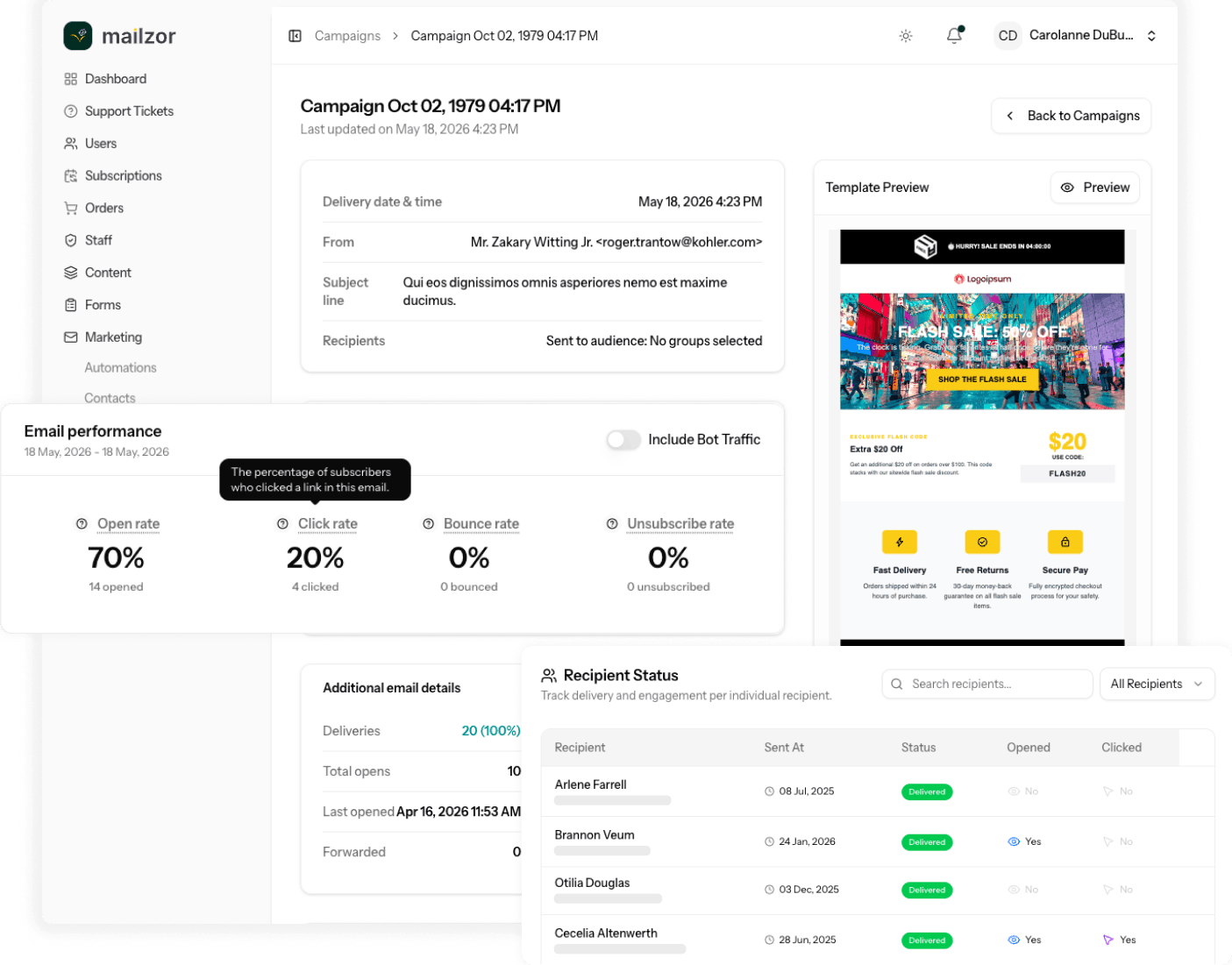Viewport: 1232px width, 965px height.
Task: Click the Unsubscribe rate info icon
Action: coord(612,524)
